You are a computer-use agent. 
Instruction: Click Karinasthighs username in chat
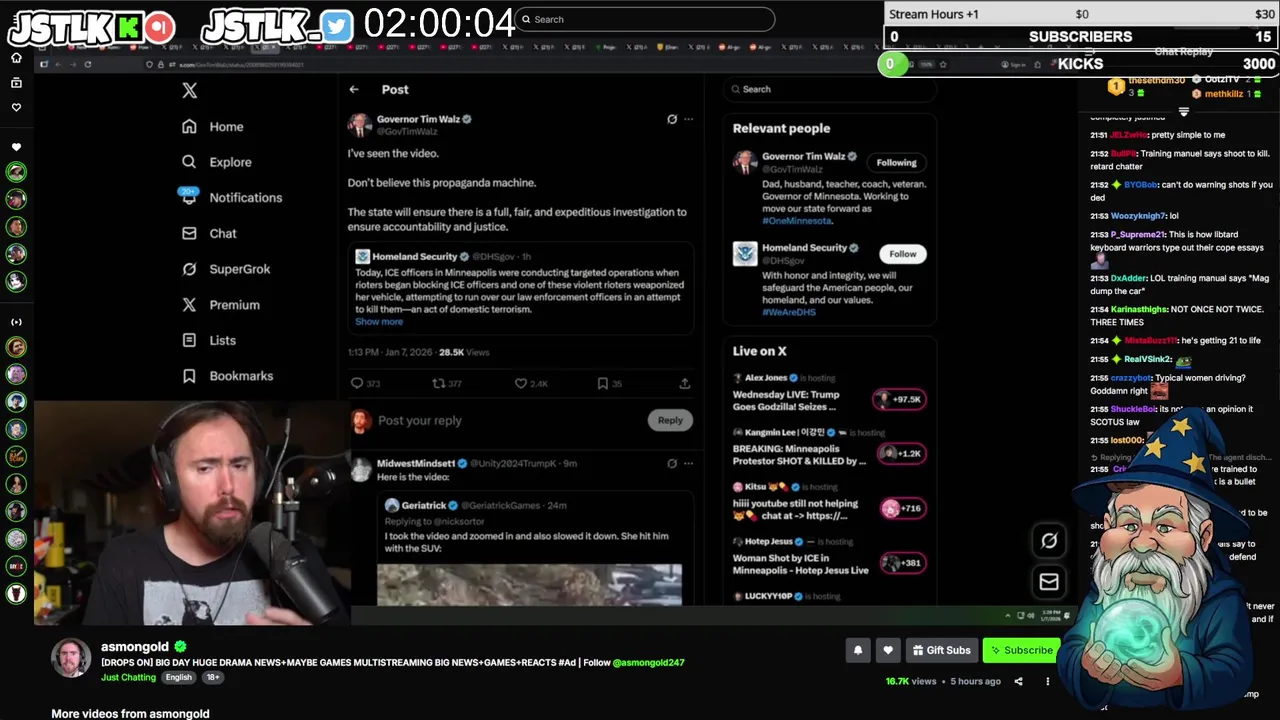click(1139, 309)
